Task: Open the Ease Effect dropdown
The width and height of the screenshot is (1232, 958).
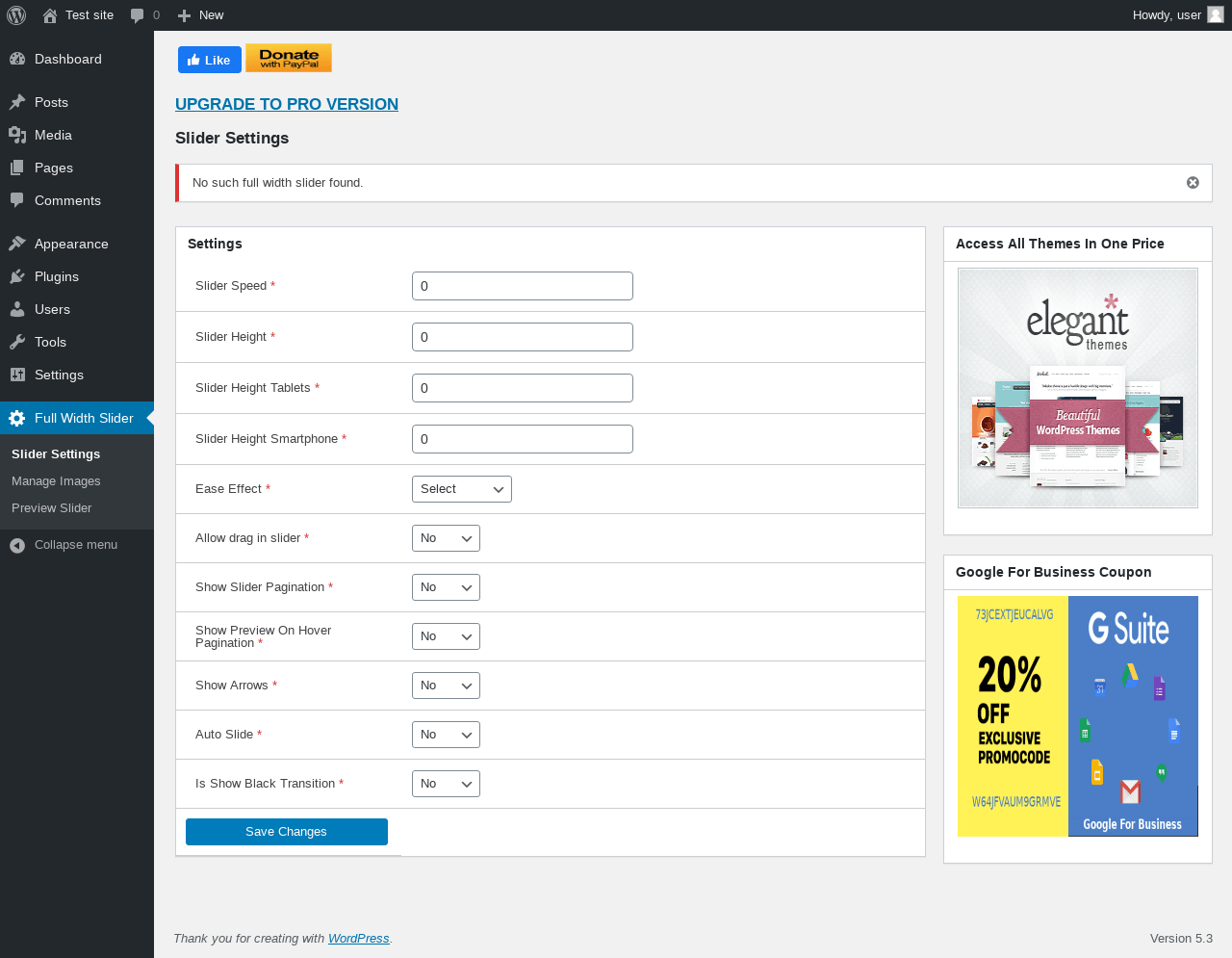Action: click(462, 489)
